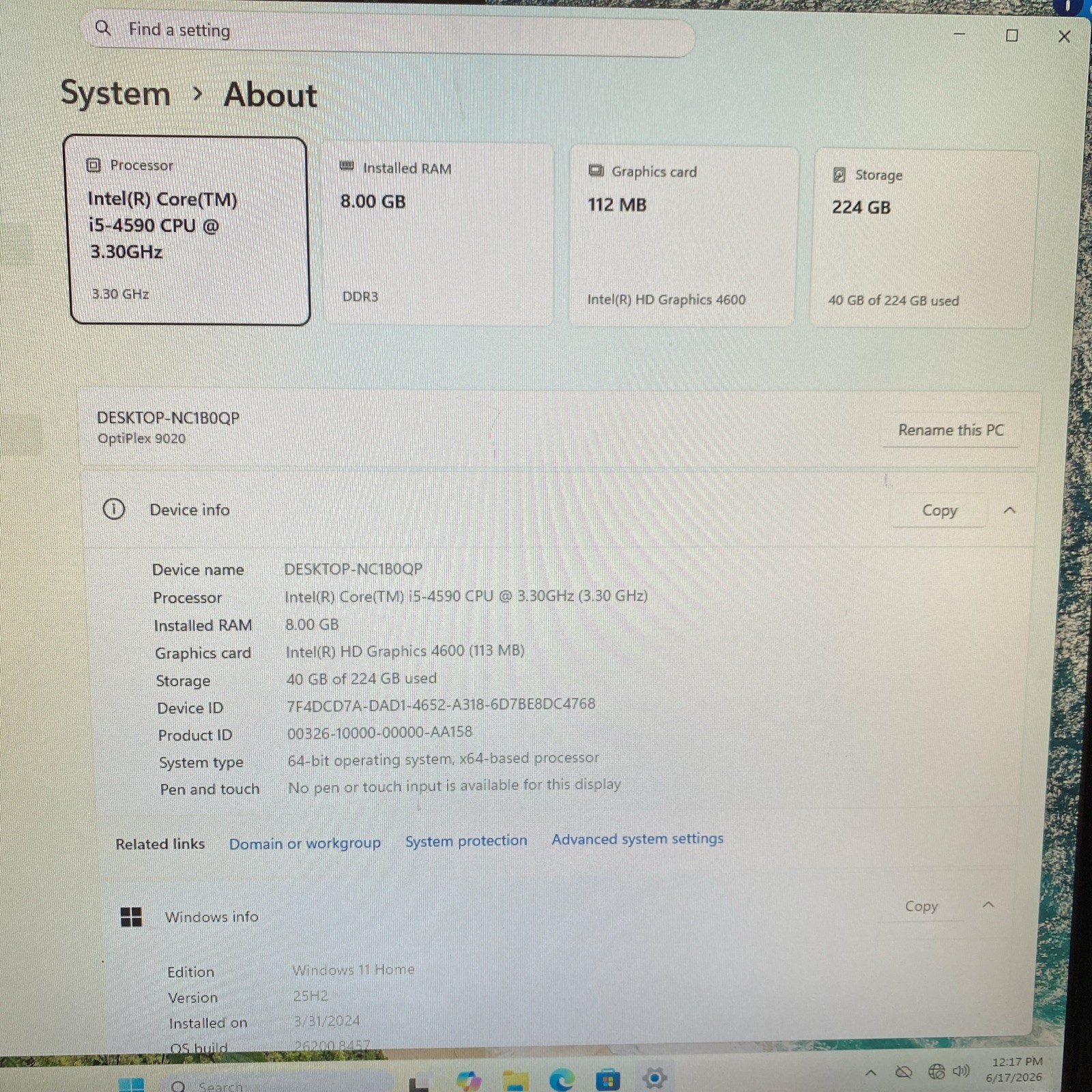Click the Product ID value 00326-10000-00000-AA158
1092x1092 pixels.
coord(379,732)
